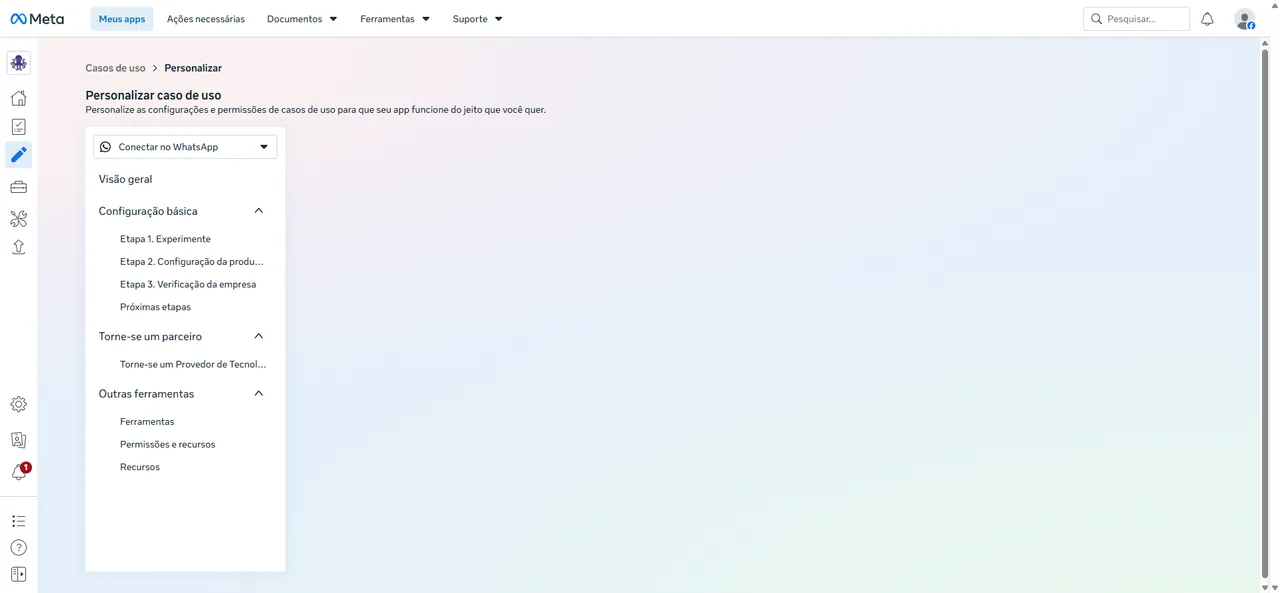This screenshot has width=1280, height=593.
Task: Open notifications bell in top bar
Action: [1207, 19]
